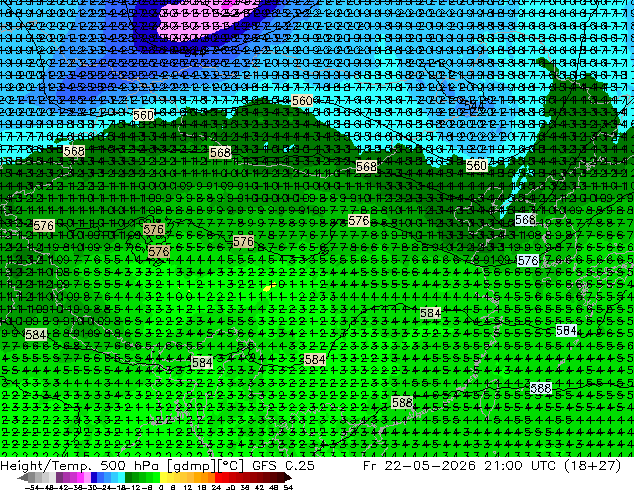The image size is (634, 490).
Task: Click the date Fr 22-05-2026 text
Action: coord(419,465)
